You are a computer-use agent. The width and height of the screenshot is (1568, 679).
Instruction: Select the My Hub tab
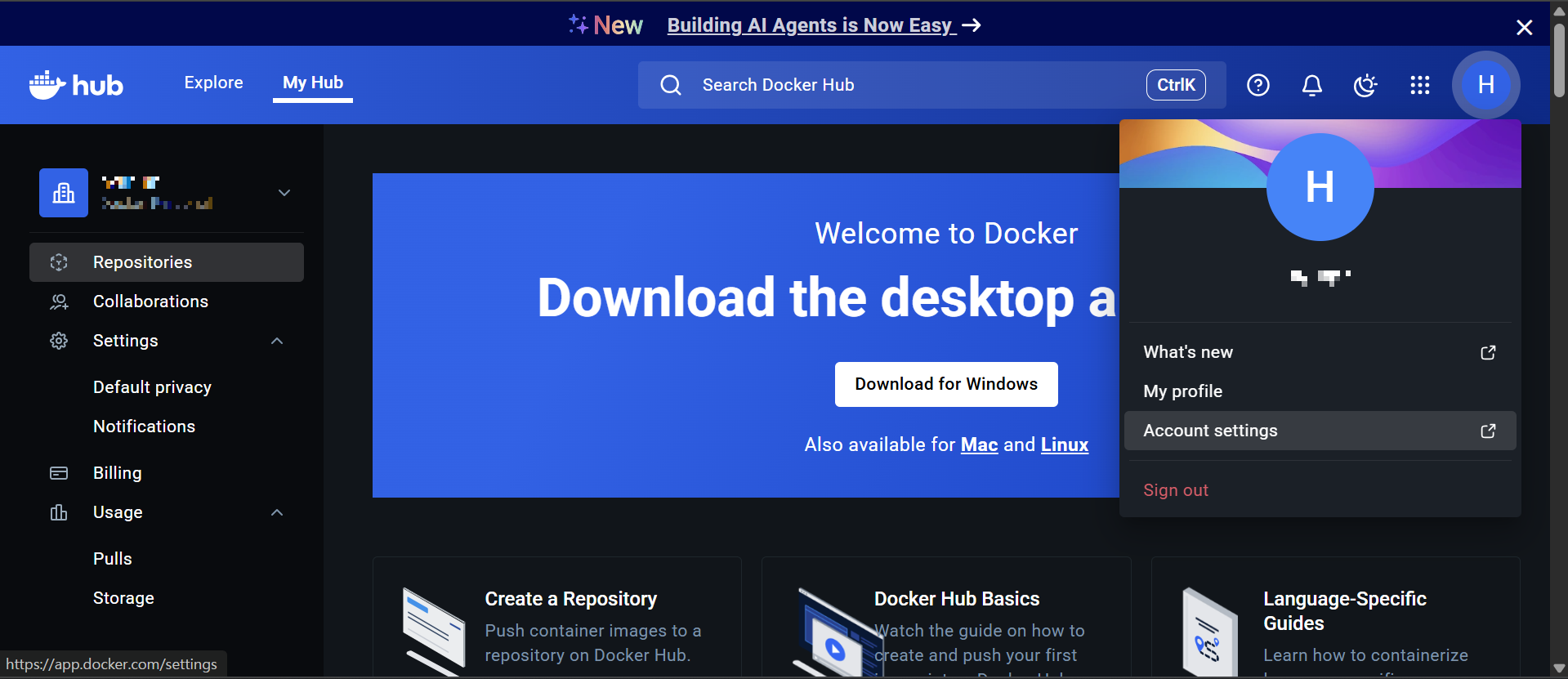(x=313, y=83)
